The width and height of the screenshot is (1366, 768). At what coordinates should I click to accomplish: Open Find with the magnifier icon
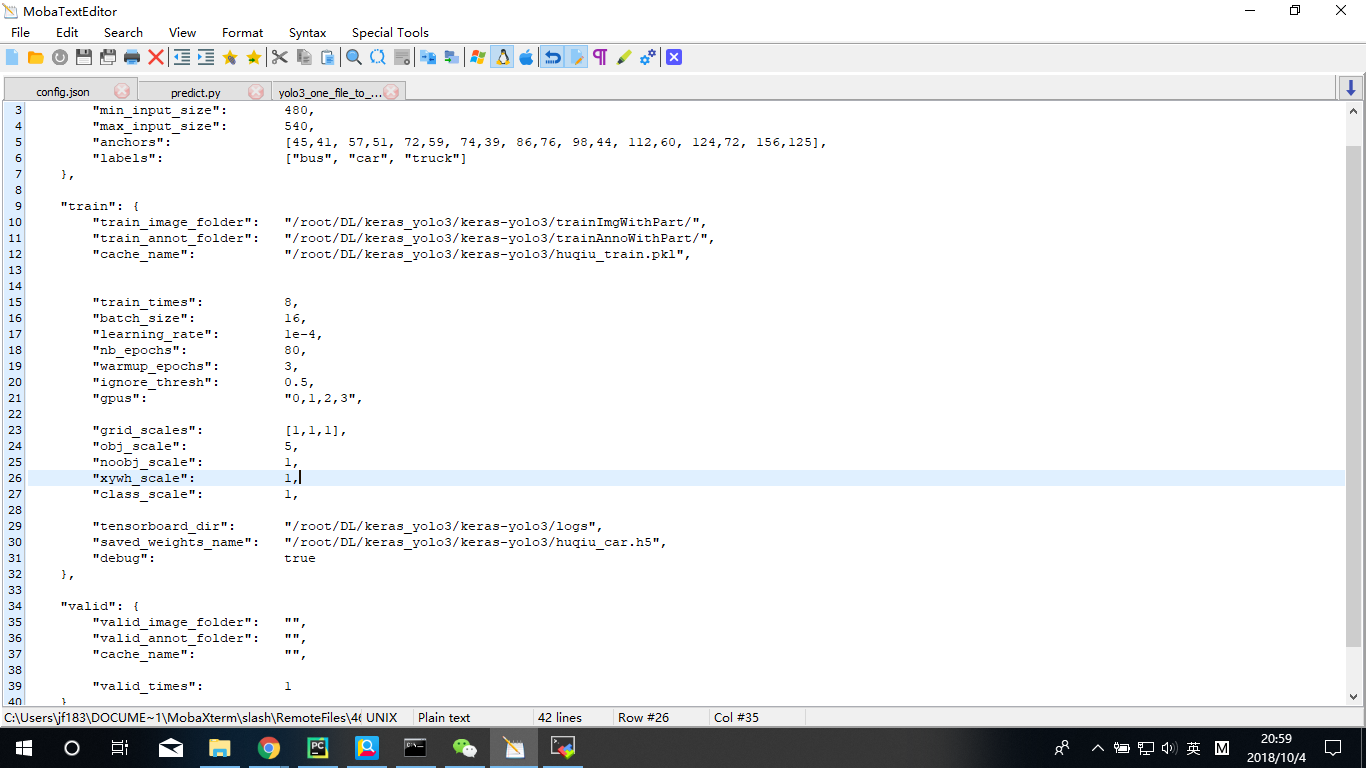[x=354, y=58]
